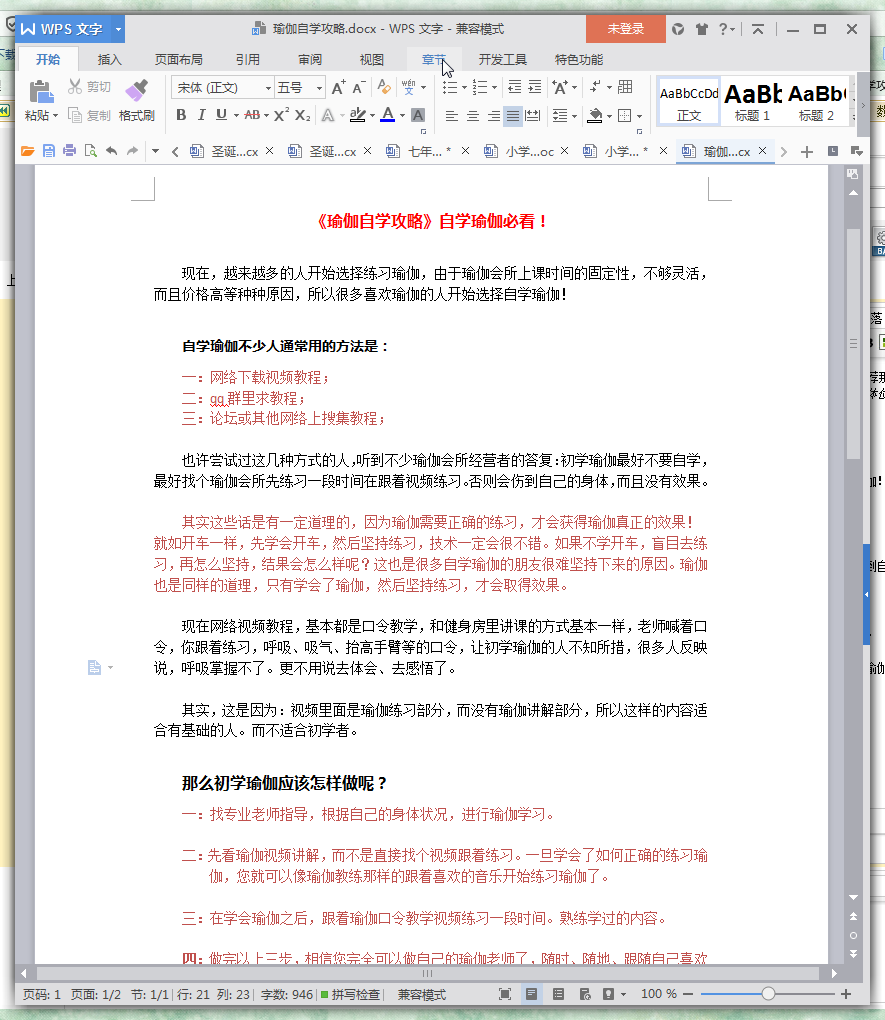
Task: Center align text
Action: [x=473, y=116]
